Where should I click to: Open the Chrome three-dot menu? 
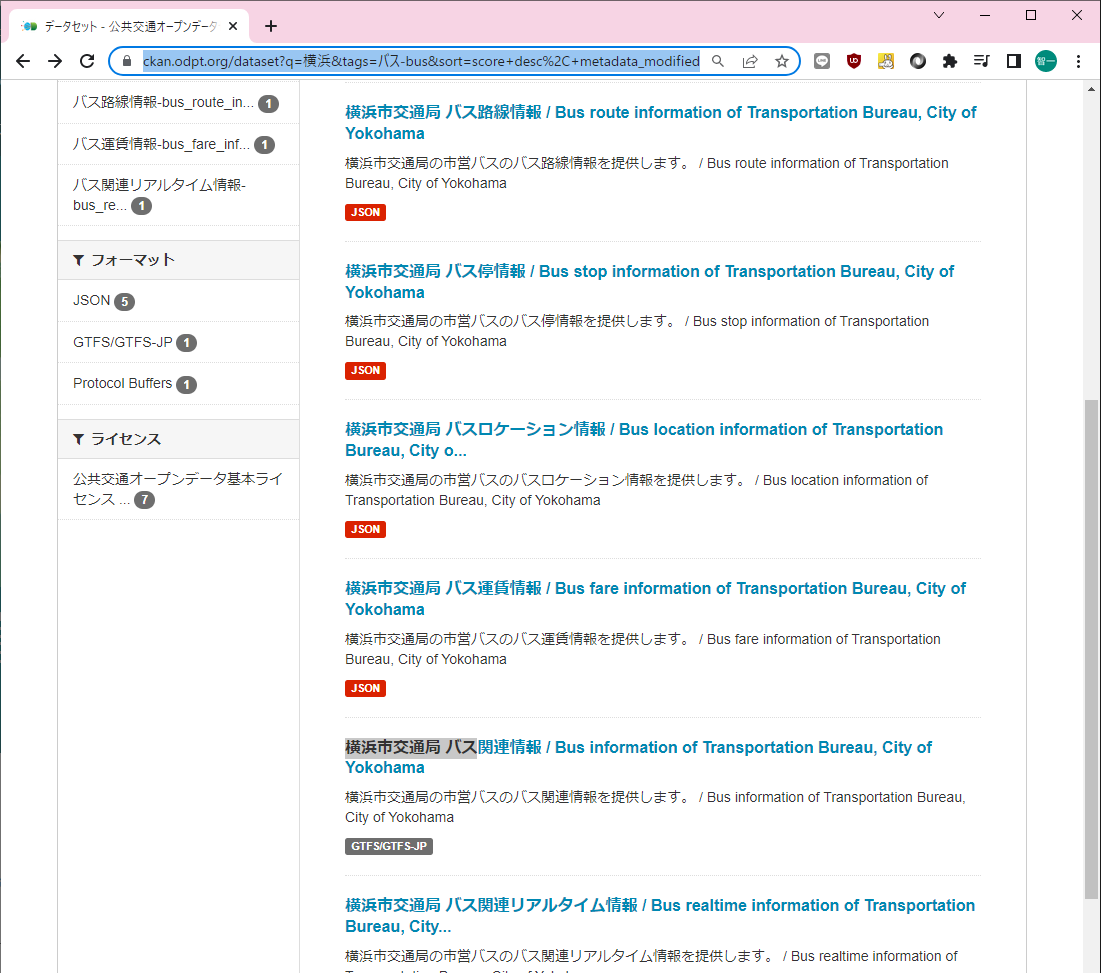click(1078, 61)
